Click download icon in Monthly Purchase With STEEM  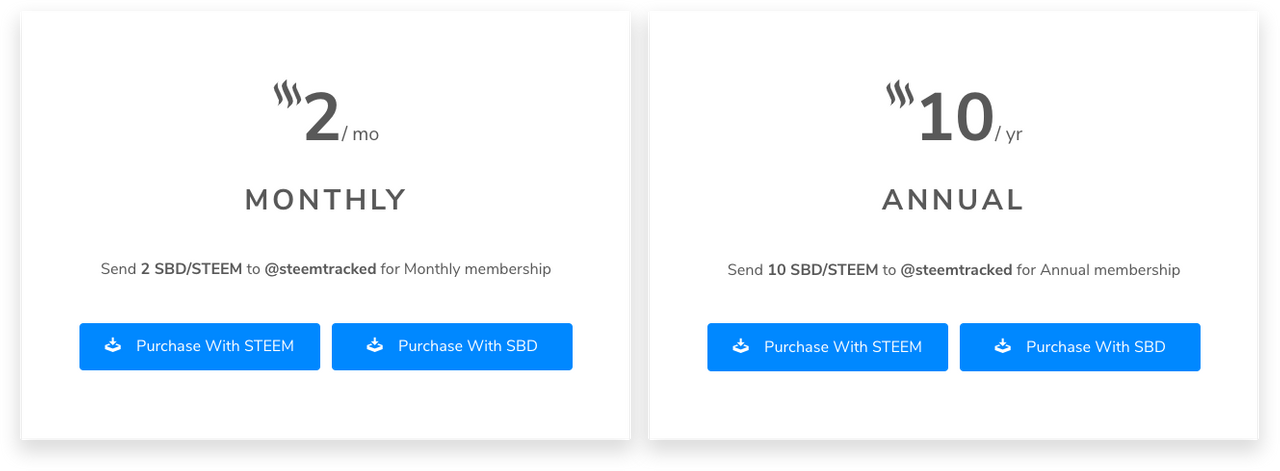click(x=113, y=346)
